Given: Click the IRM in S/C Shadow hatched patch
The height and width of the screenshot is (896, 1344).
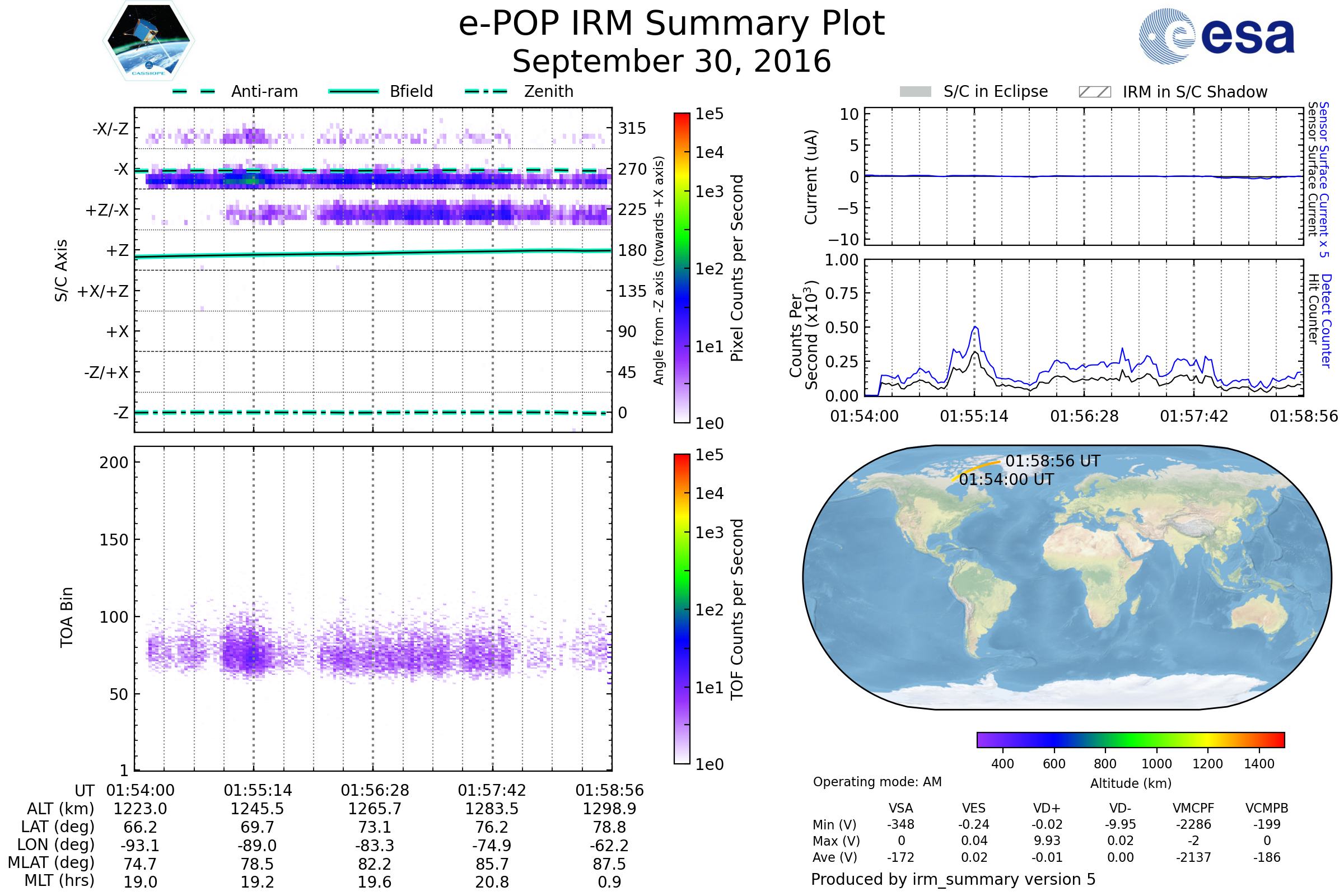Looking at the screenshot, I should tap(1094, 92).
